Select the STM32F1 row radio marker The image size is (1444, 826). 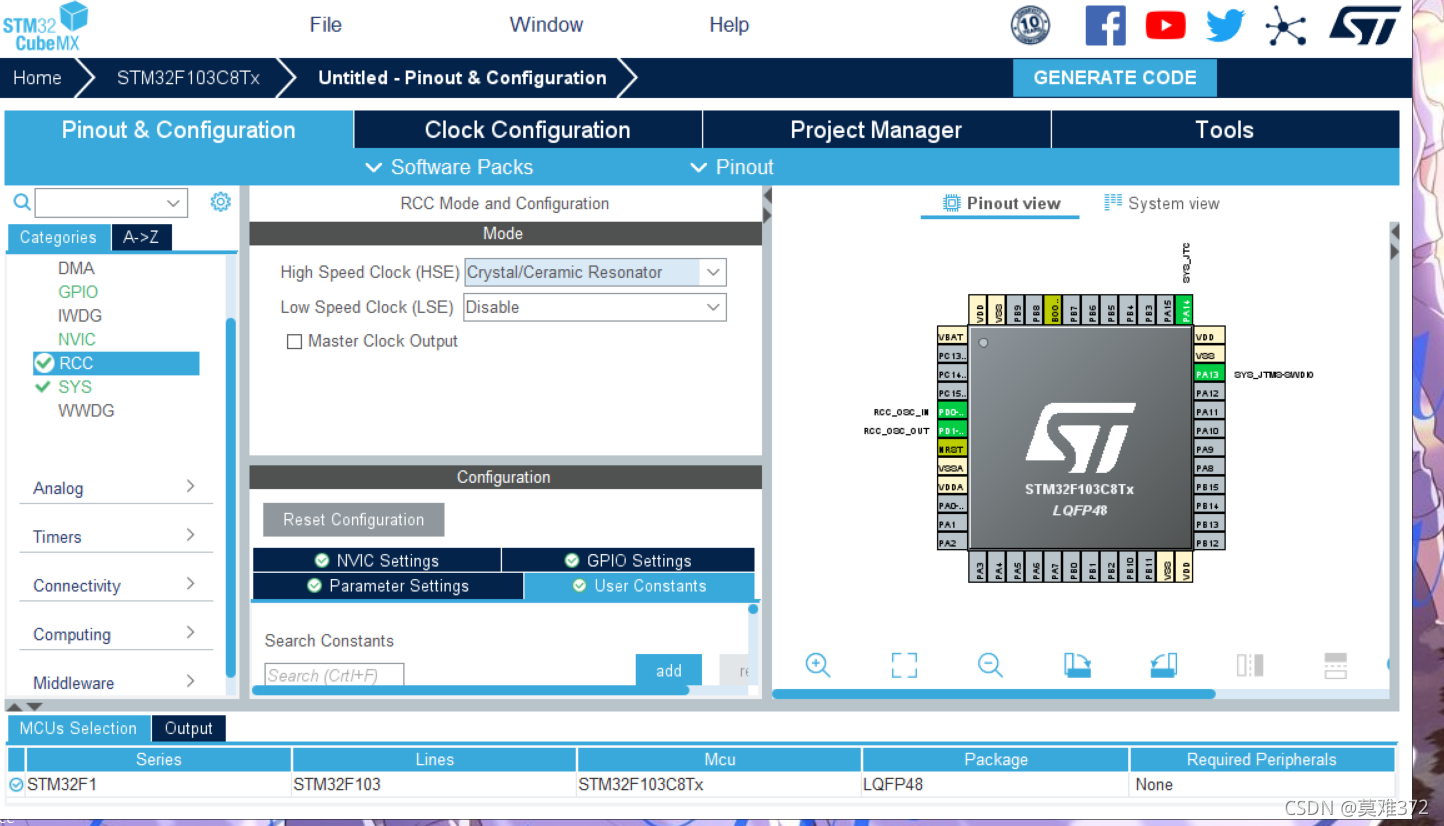16,785
